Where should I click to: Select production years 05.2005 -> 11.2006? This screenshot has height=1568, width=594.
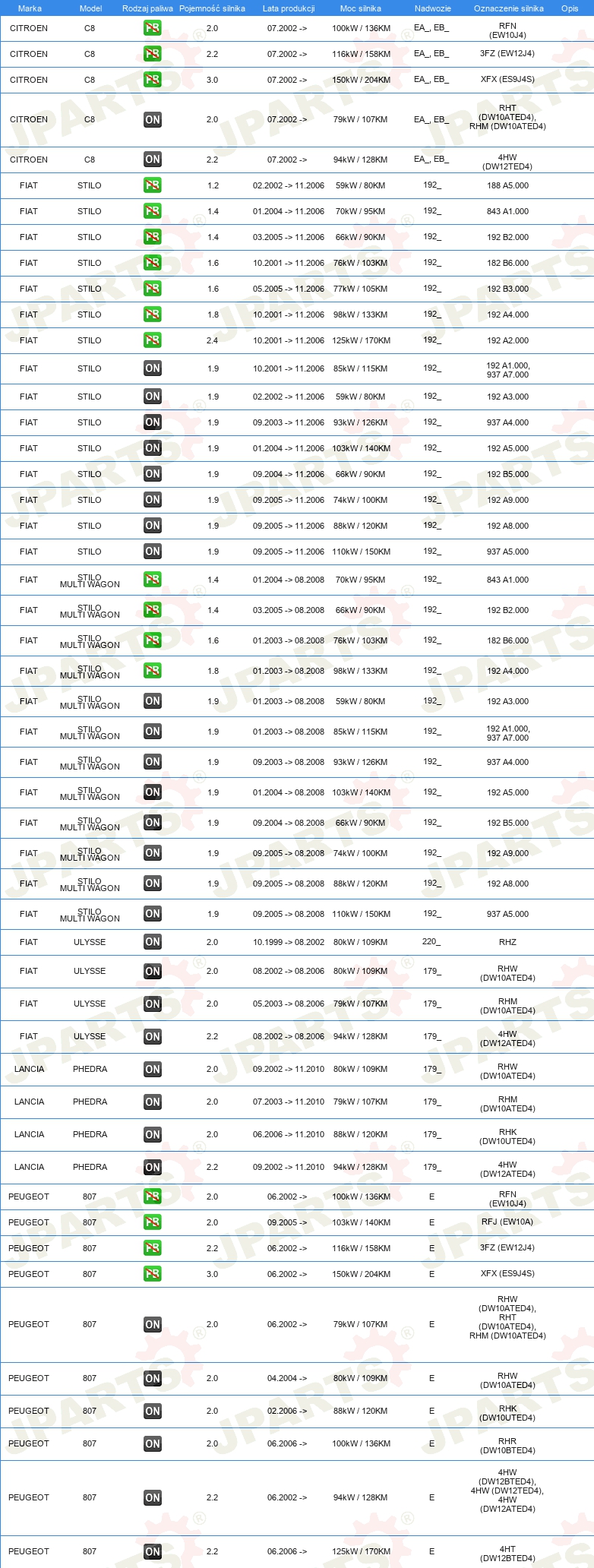pos(289,289)
